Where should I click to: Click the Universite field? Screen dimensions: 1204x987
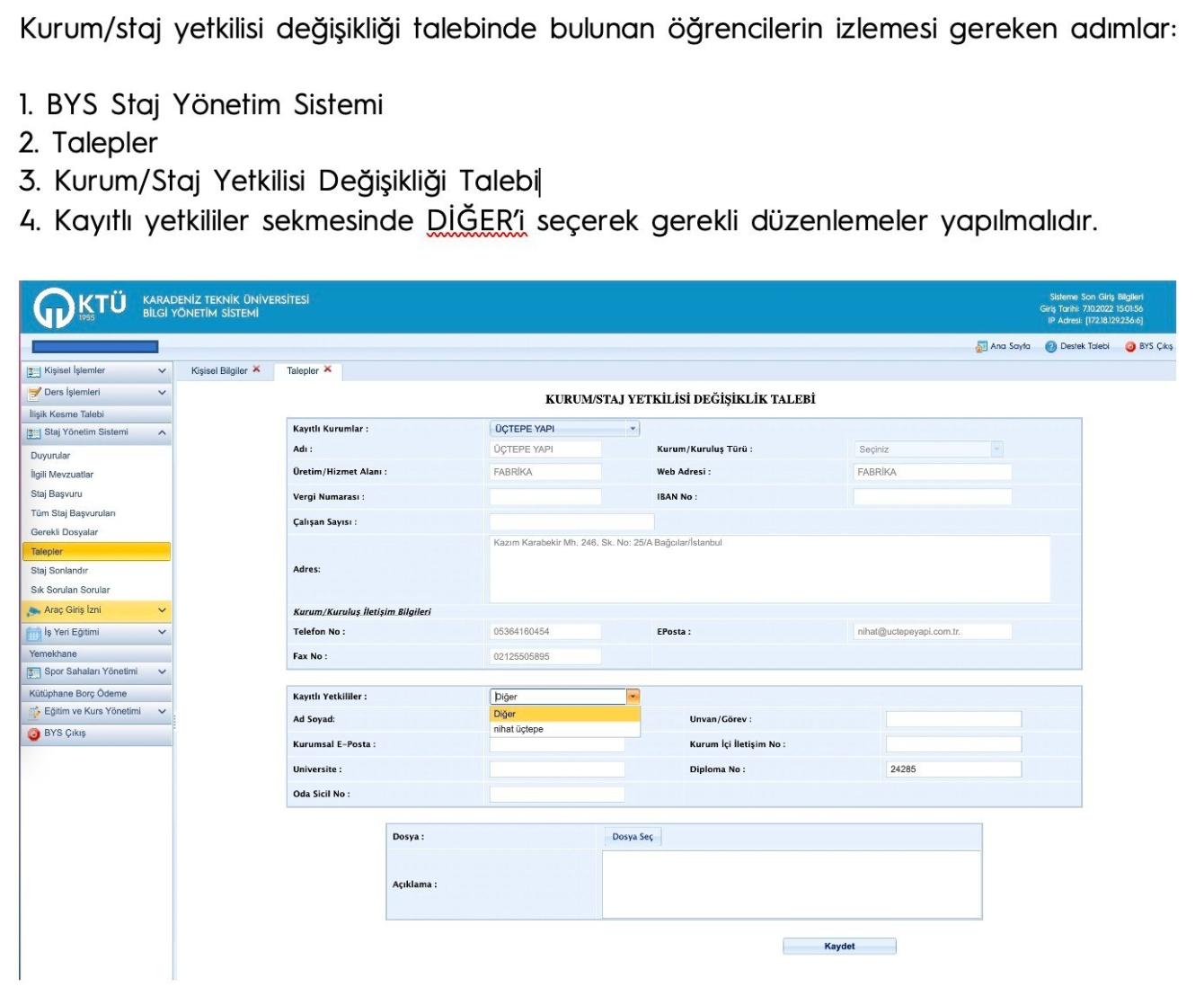[557, 769]
